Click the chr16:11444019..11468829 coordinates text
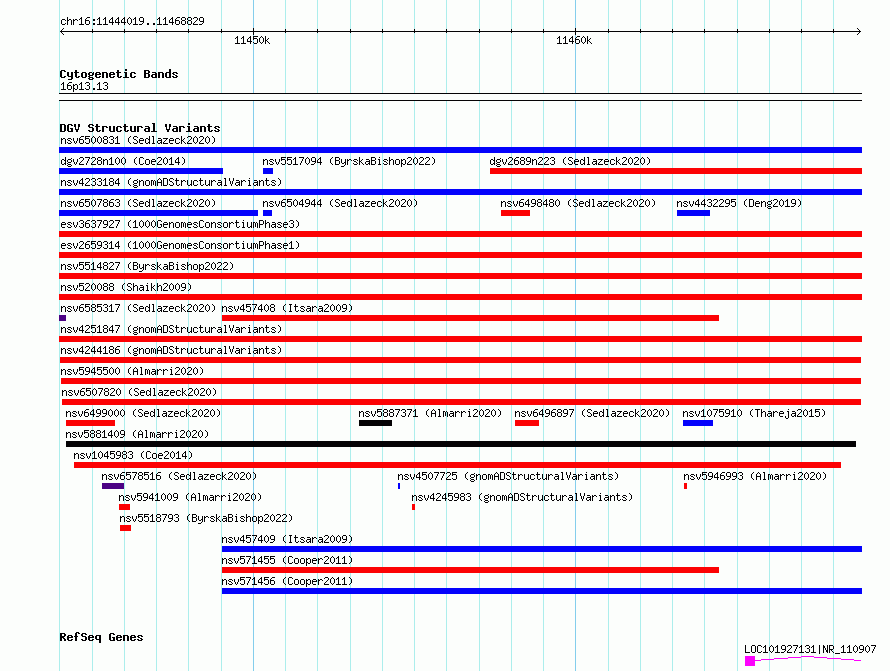Screen dimensions: 890x671 [x=132, y=21]
